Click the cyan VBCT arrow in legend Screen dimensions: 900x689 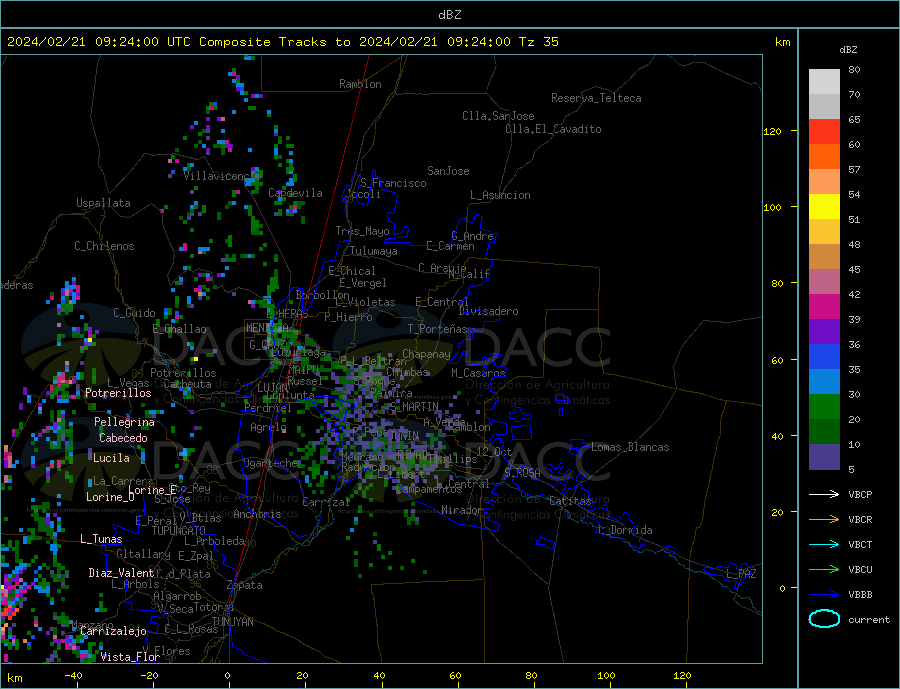tap(824, 544)
